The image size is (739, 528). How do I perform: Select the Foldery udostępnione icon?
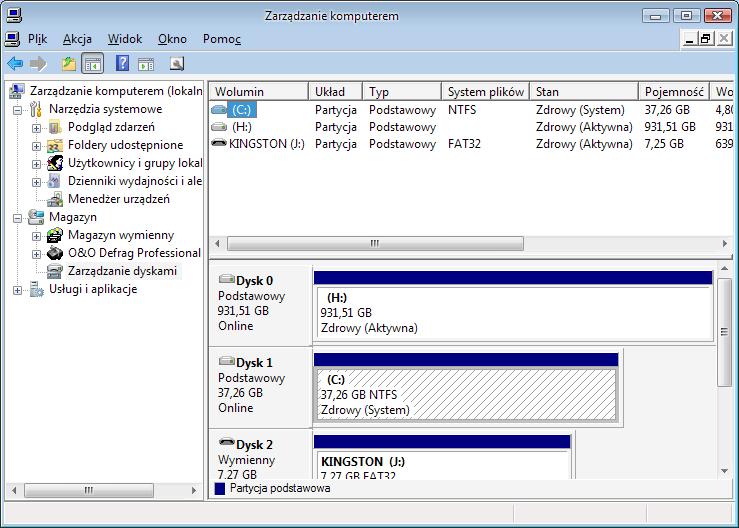[55, 145]
